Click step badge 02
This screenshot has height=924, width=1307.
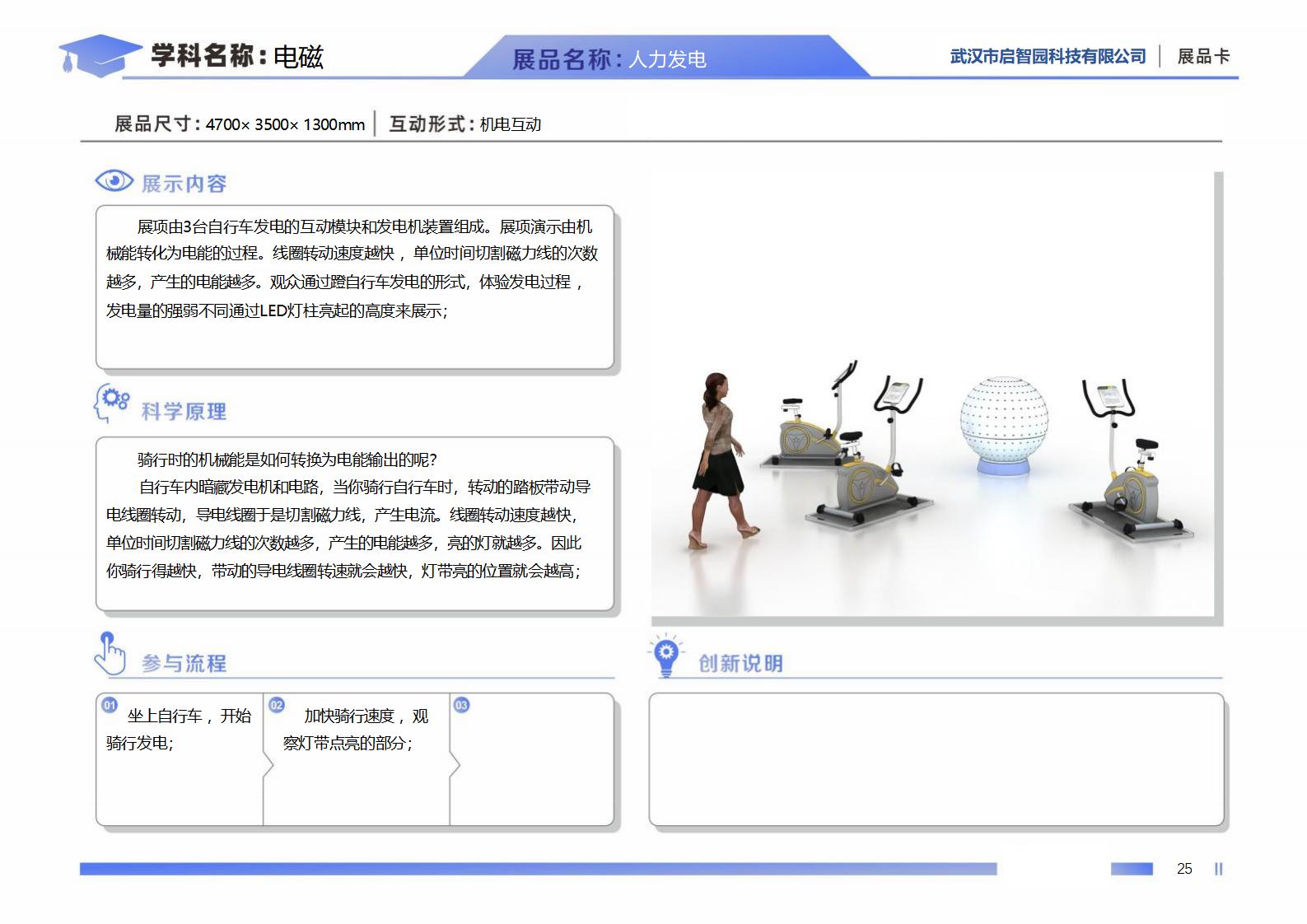click(x=277, y=705)
